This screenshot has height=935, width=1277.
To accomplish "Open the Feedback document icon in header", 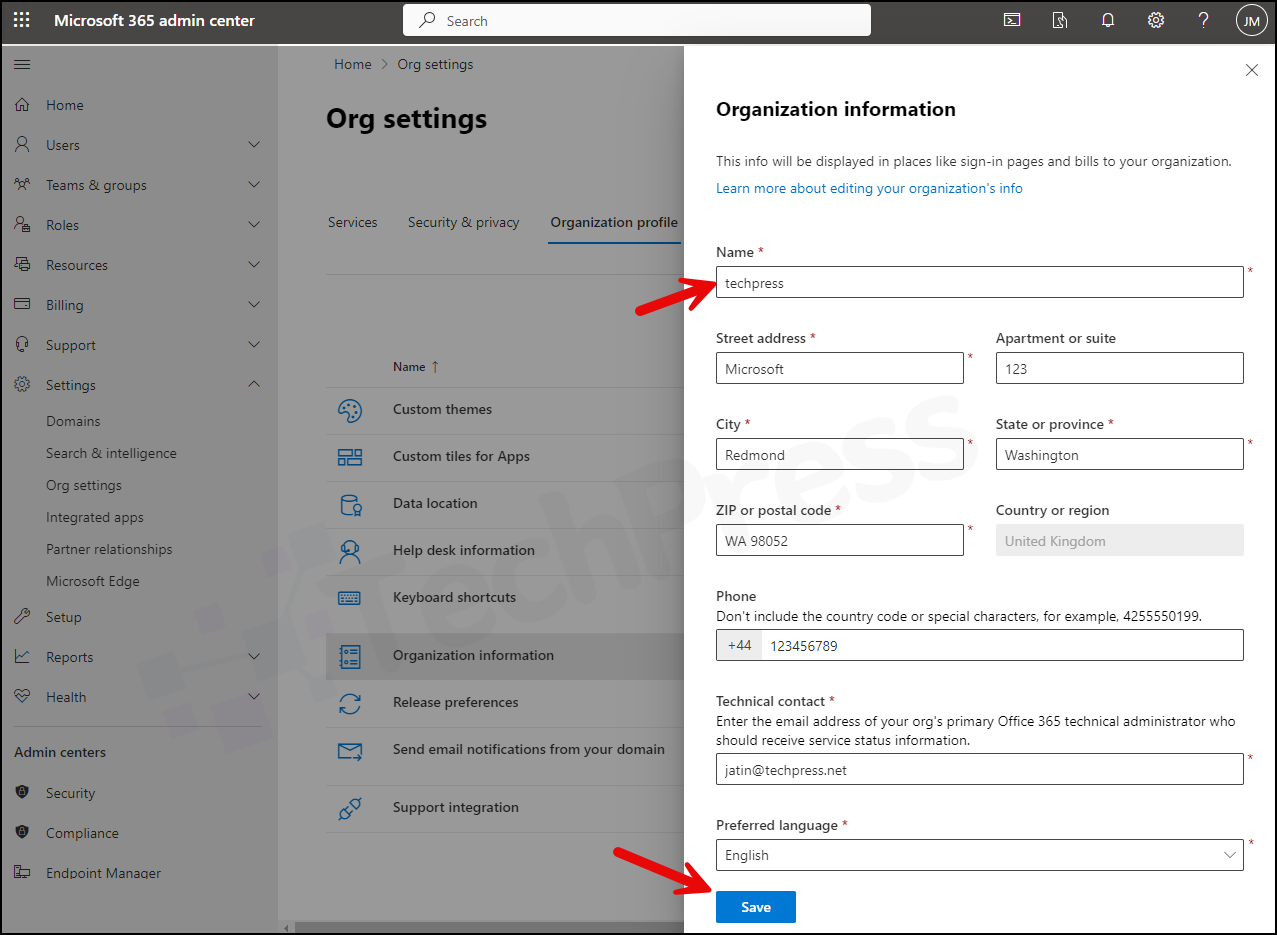I will point(1060,20).
